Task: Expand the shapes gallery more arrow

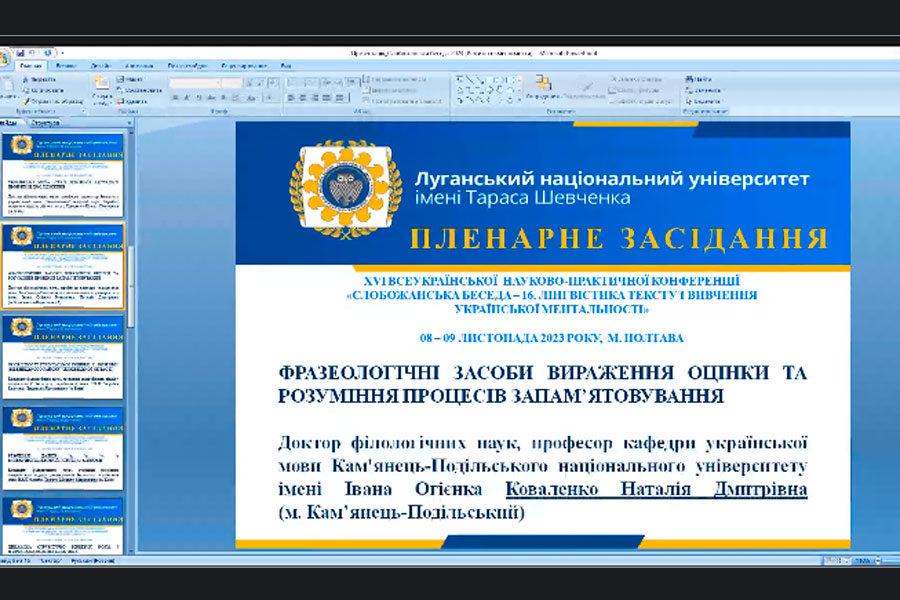Action: click(x=519, y=100)
